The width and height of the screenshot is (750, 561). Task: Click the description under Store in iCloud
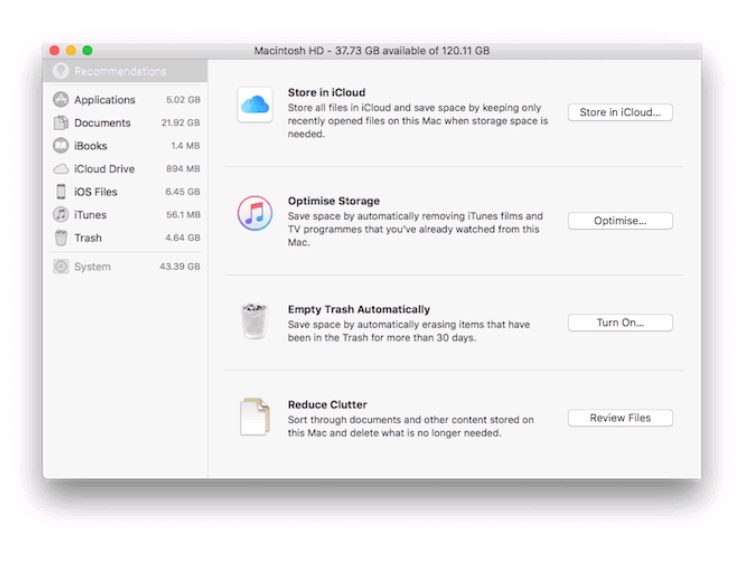click(418, 121)
